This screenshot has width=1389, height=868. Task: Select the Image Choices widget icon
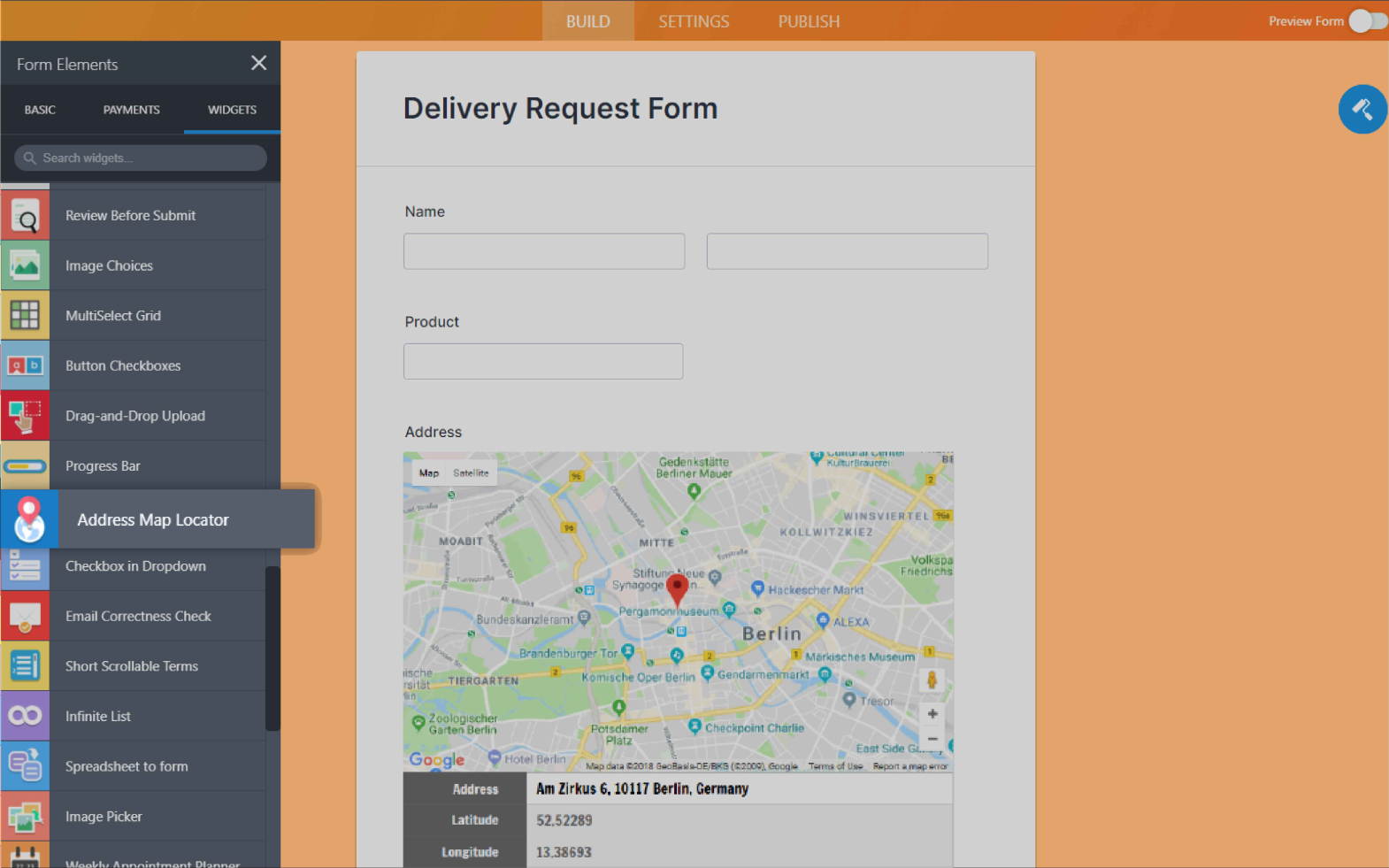[25, 265]
